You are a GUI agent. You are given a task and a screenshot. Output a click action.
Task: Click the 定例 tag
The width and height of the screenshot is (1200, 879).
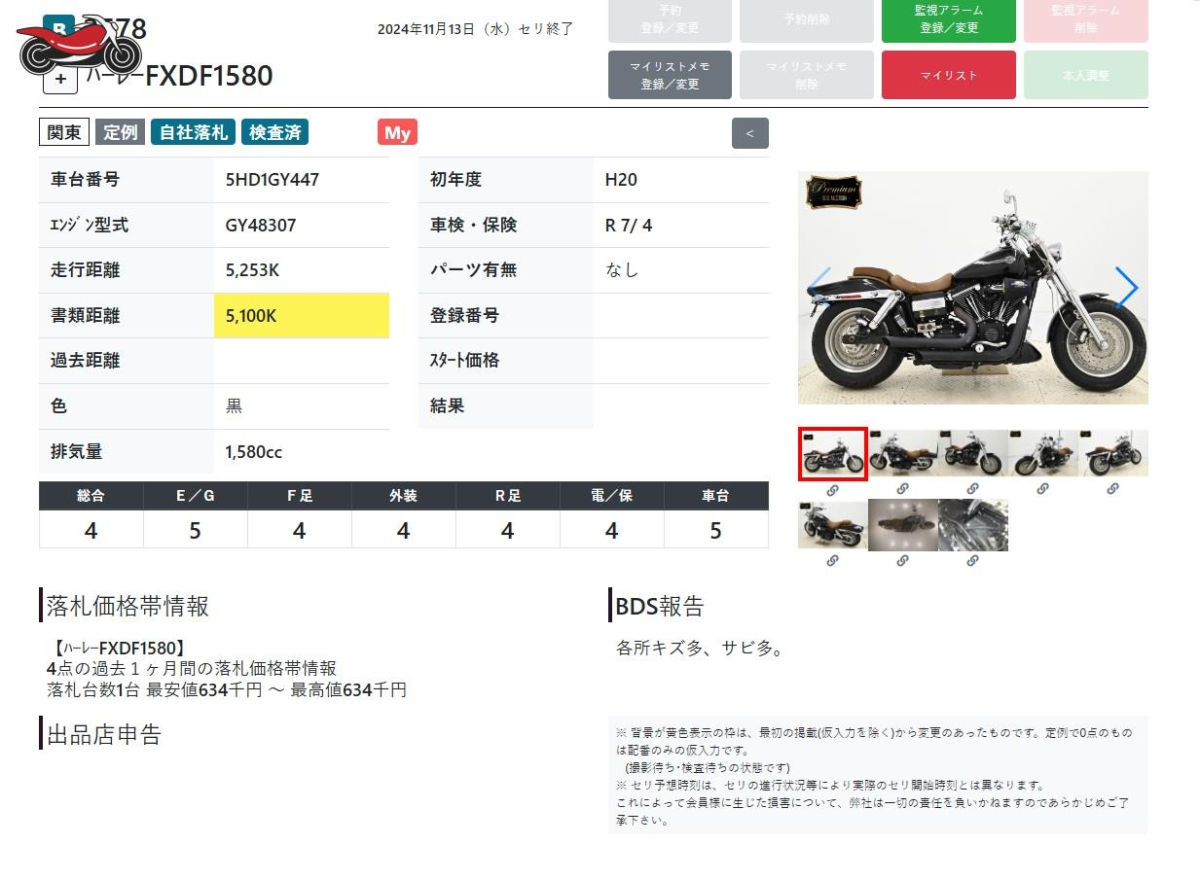[120, 132]
